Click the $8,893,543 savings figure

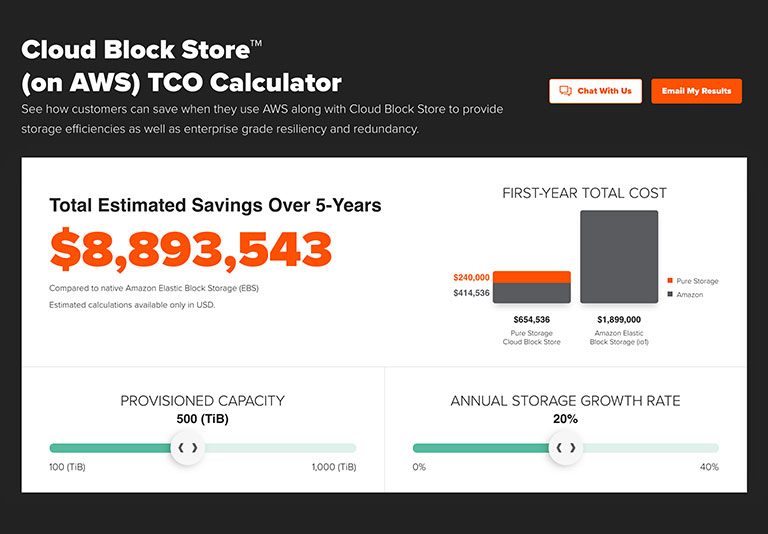(191, 250)
